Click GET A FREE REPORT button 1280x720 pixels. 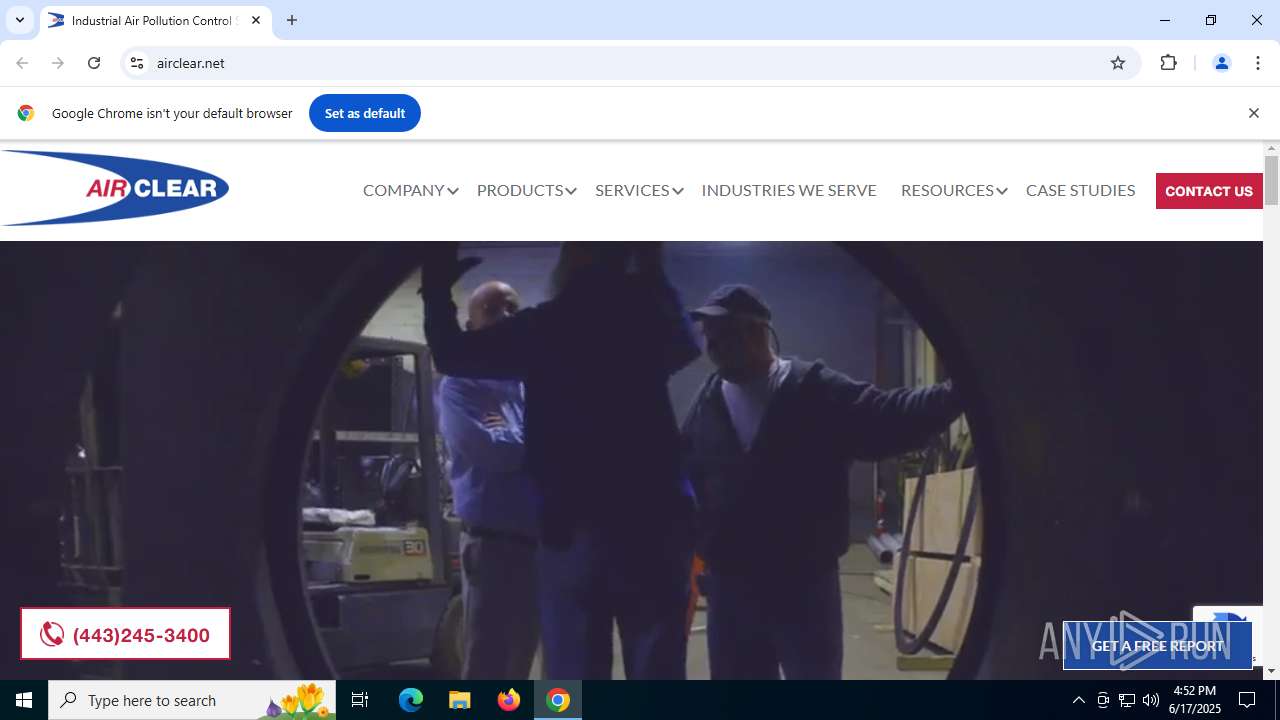pyautogui.click(x=1157, y=646)
